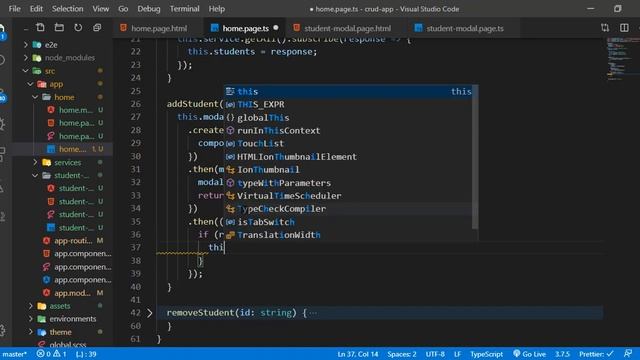Unfold the removeStudent method at line 42
This screenshot has width=640, height=360.
click(149, 313)
